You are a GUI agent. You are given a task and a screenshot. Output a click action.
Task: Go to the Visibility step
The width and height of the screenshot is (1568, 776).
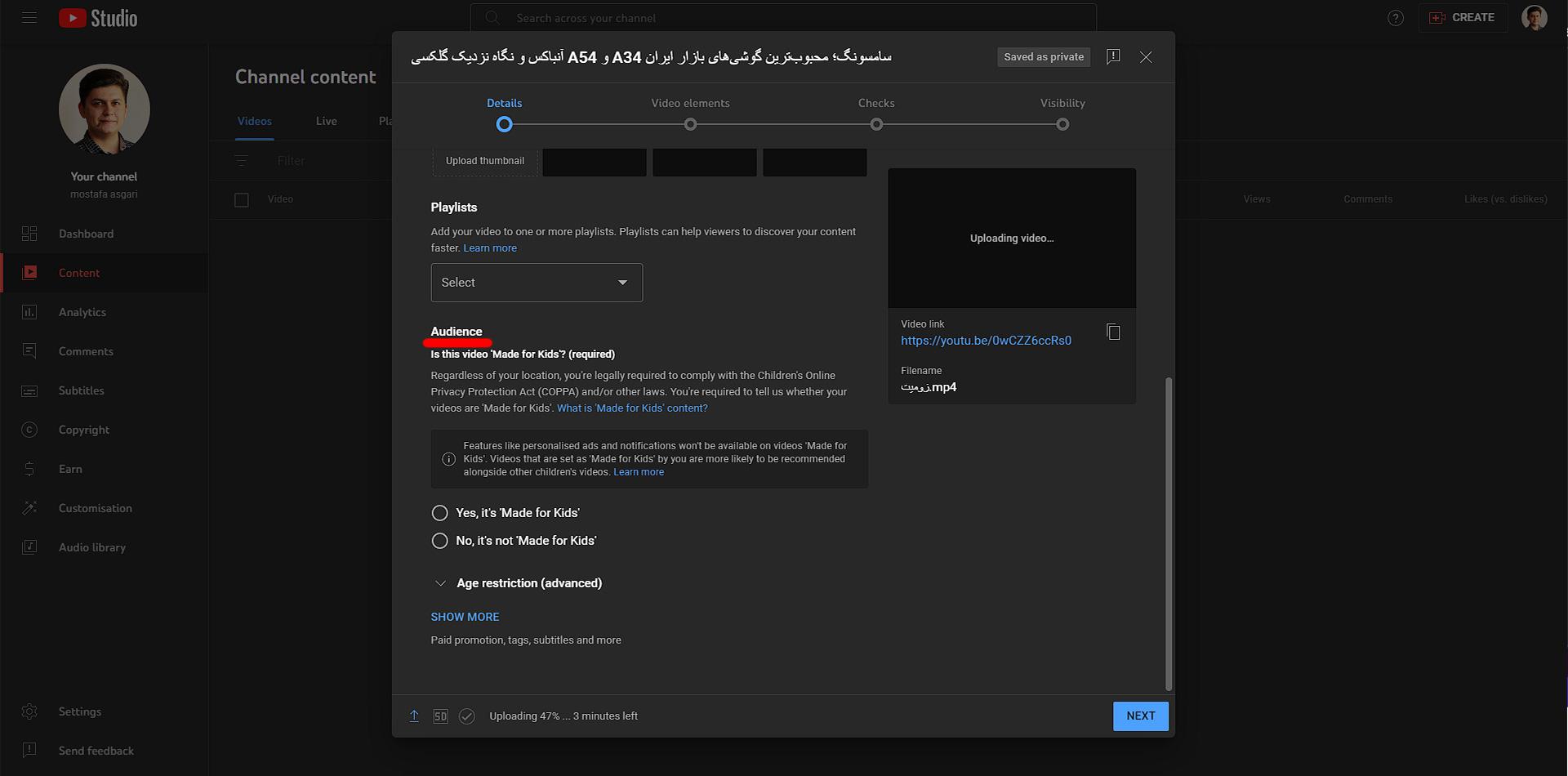pyautogui.click(x=1062, y=114)
